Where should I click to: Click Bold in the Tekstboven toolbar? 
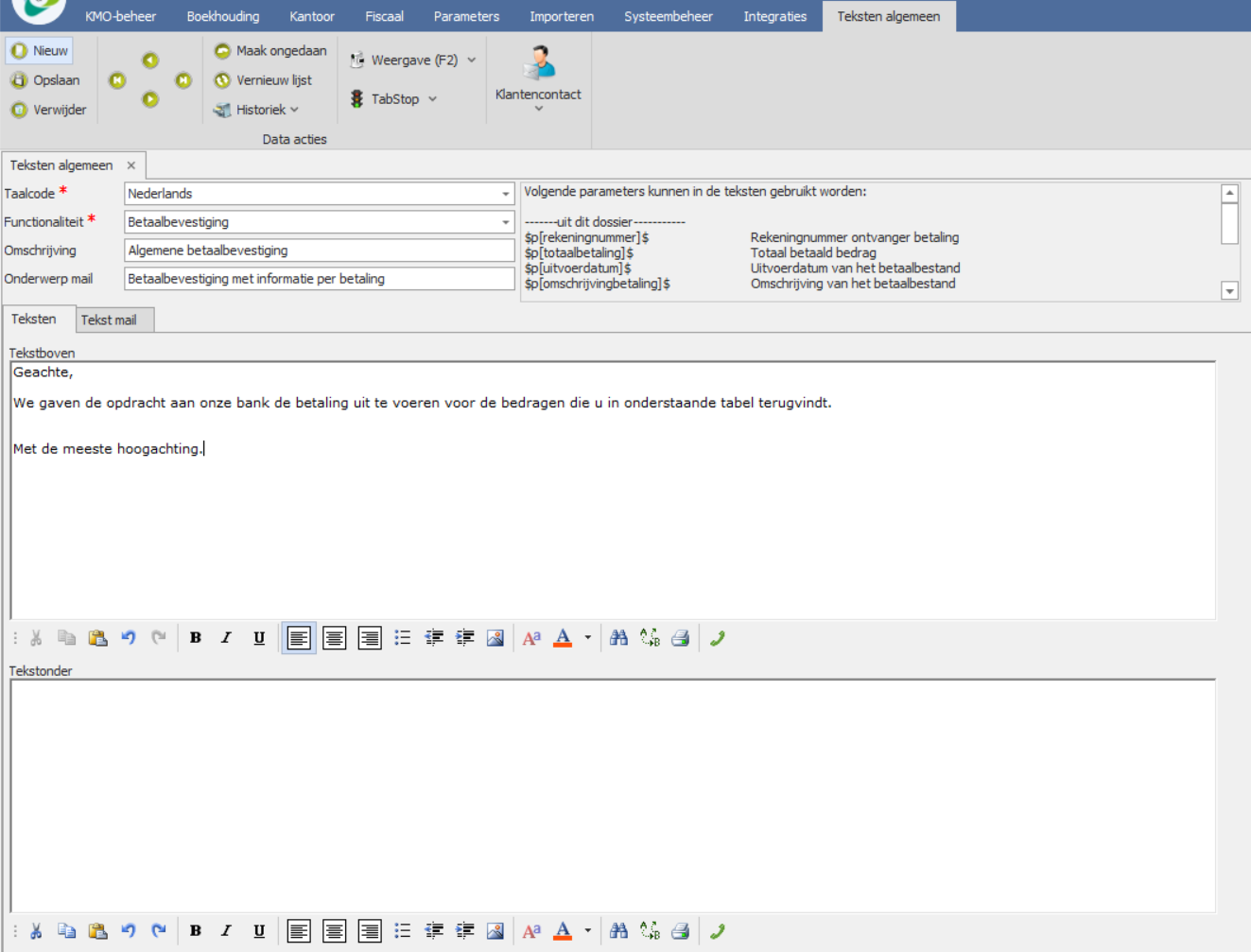[196, 638]
